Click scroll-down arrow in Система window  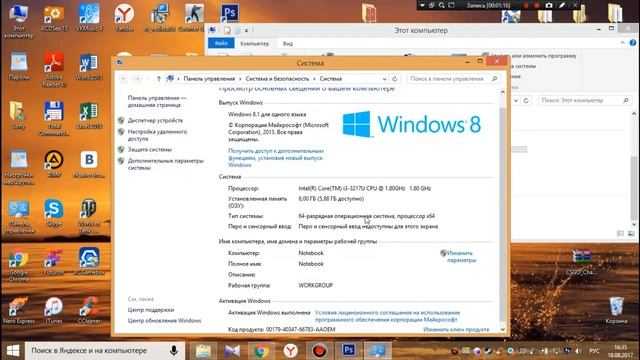pos(502,329)
